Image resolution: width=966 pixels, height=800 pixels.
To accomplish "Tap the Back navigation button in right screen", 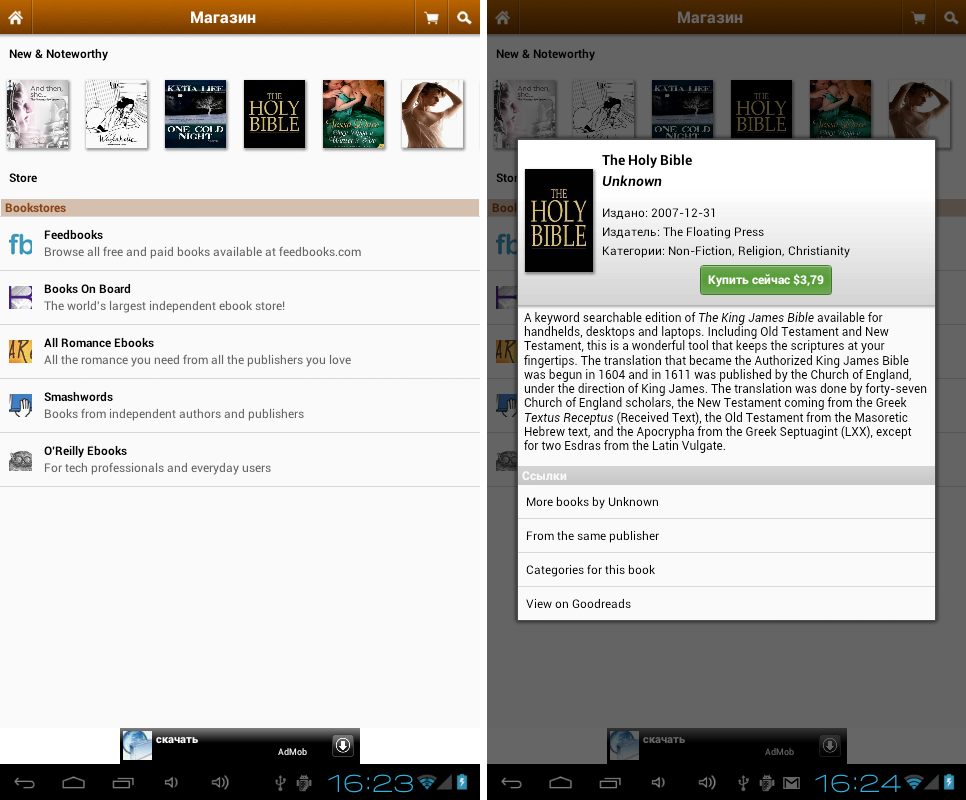I will tap(511, 783).
